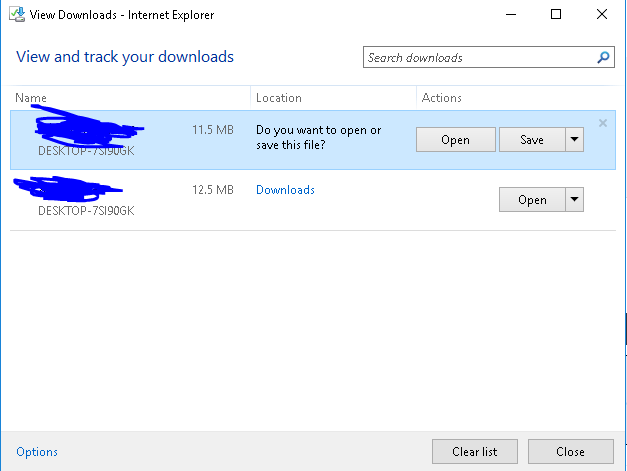The width and height of the screenshot is (627, 471).
Task: Maximize the View Downloads window
Action: tap(556, 14)
